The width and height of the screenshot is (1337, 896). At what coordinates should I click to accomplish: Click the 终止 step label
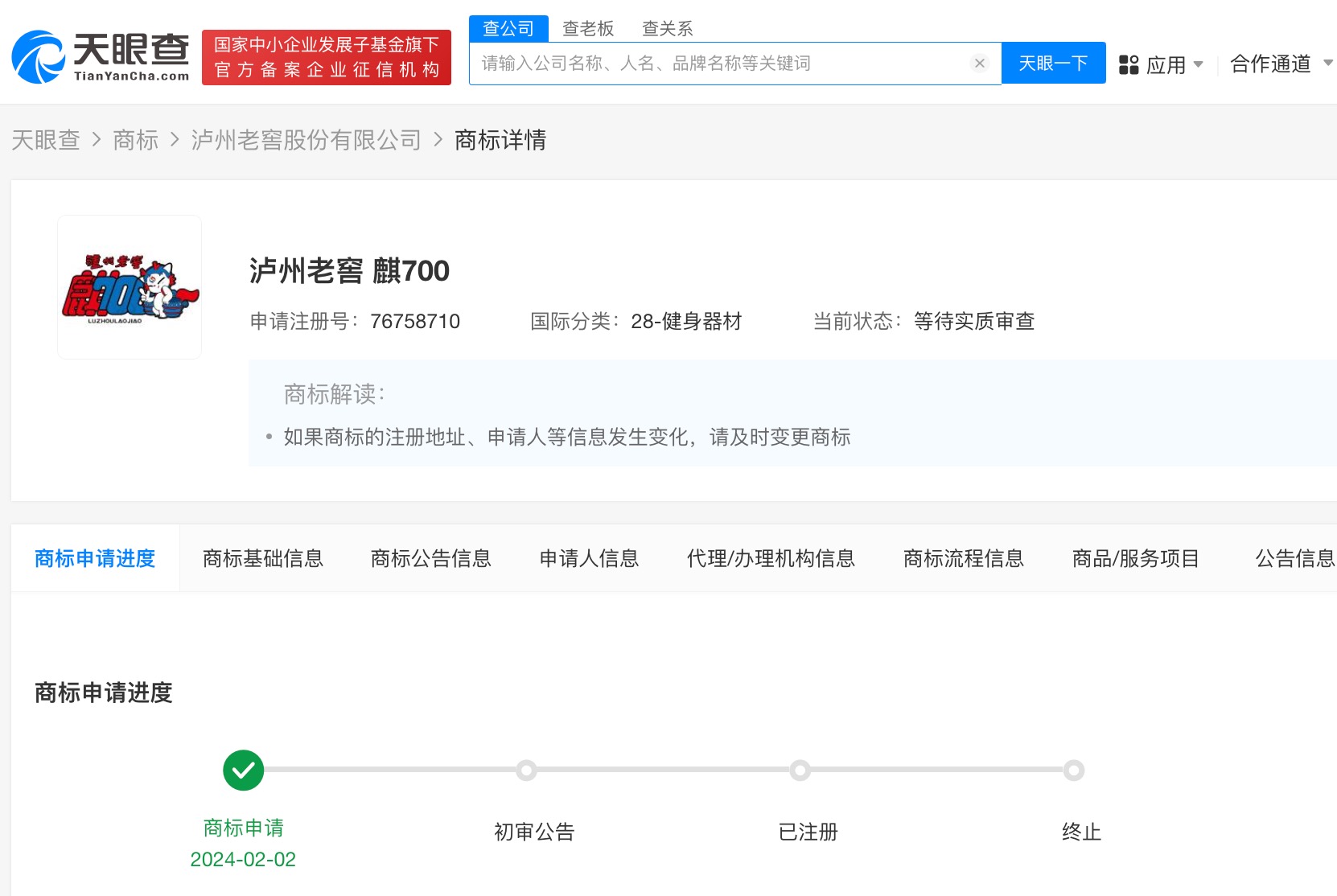pos(1081,832)
